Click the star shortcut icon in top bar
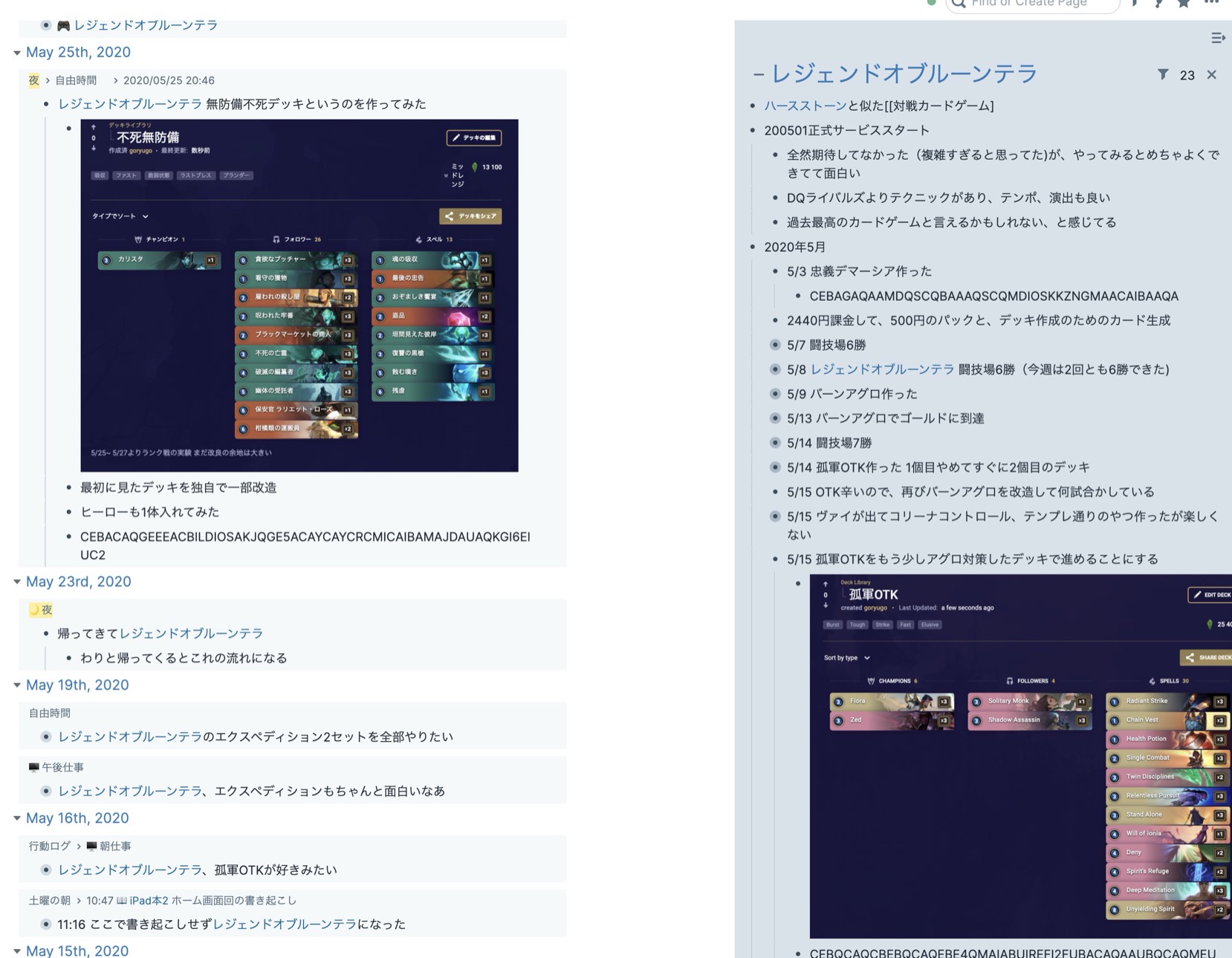Screen dimensions: 1232x958 [x=1184, y=4]
